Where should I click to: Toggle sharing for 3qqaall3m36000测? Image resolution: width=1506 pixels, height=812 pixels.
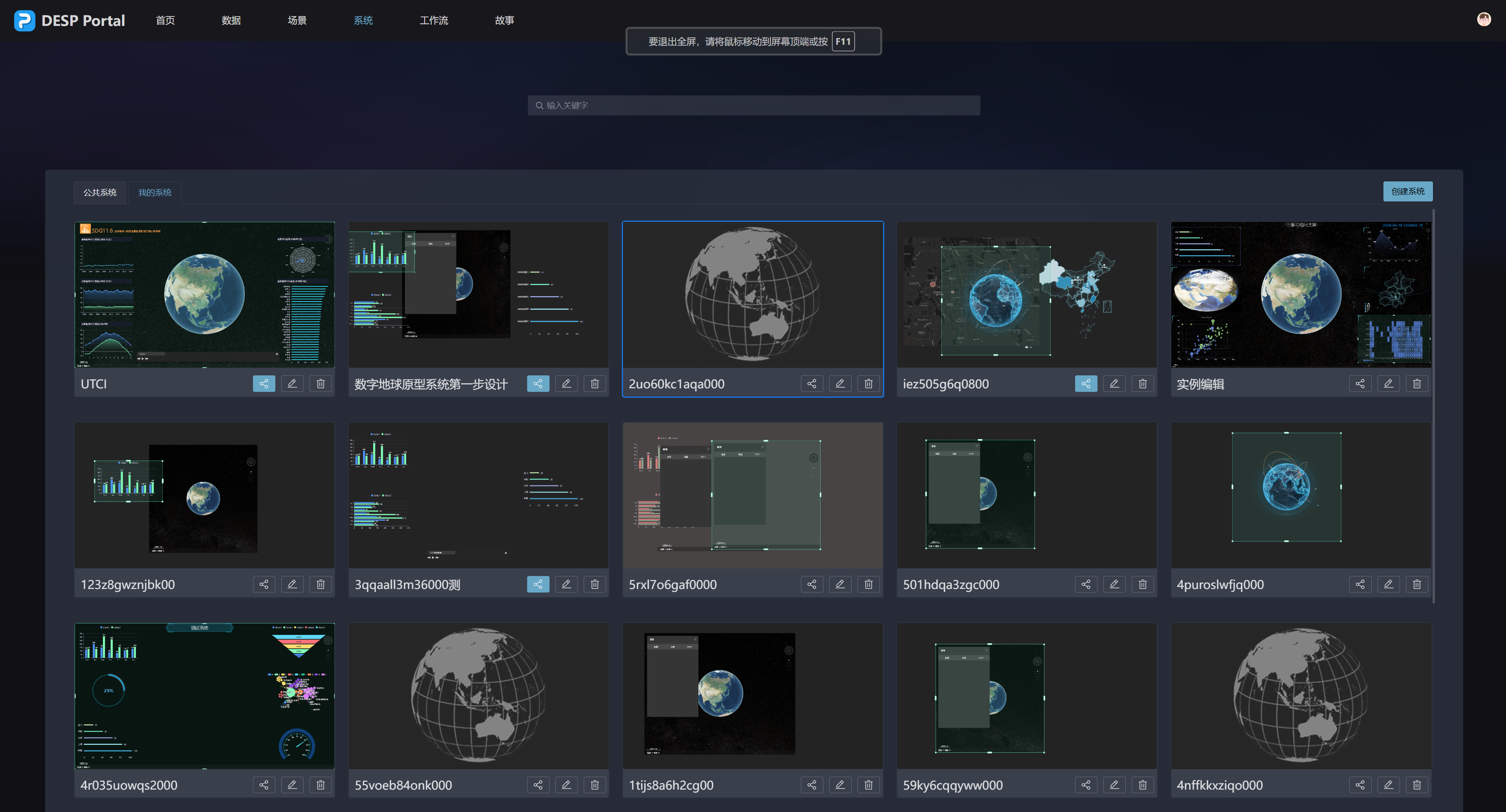(538, 584)
